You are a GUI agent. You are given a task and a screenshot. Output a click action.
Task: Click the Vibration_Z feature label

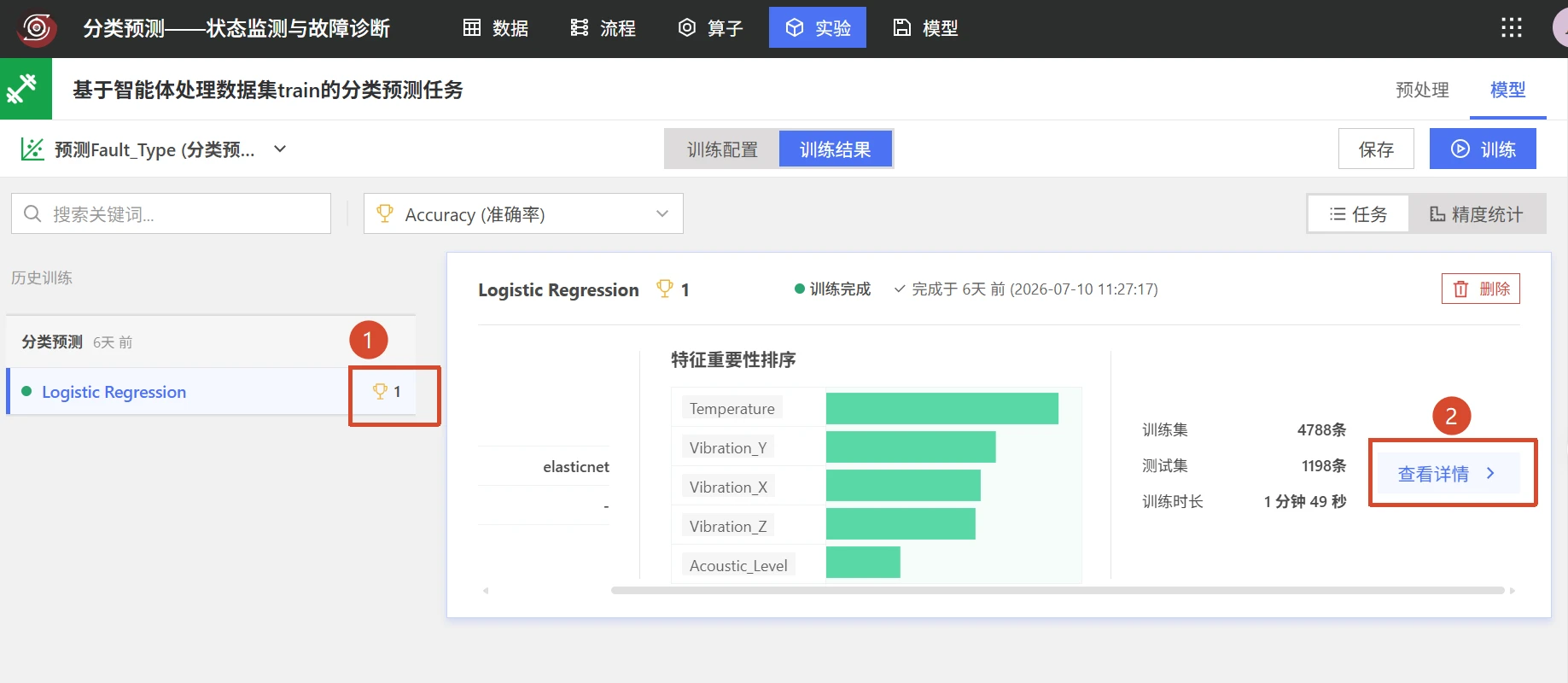click(x=728, y=526)
